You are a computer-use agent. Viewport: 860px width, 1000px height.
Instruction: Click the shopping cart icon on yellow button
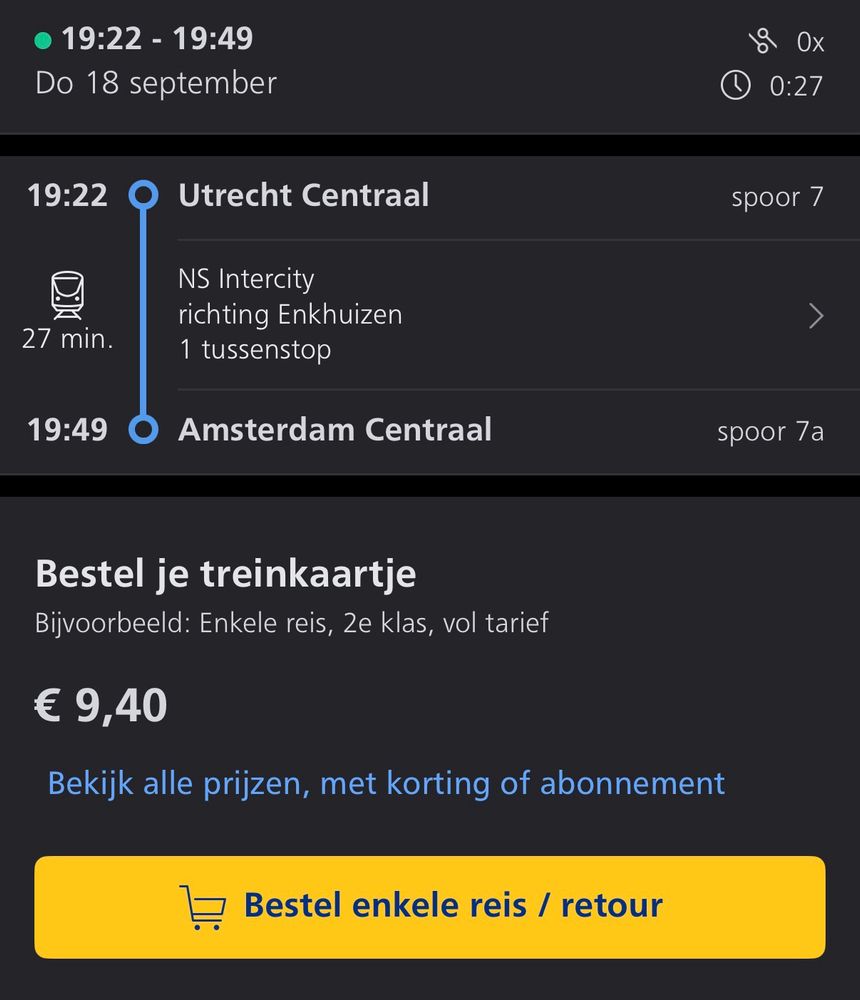[x=203, y=907]
